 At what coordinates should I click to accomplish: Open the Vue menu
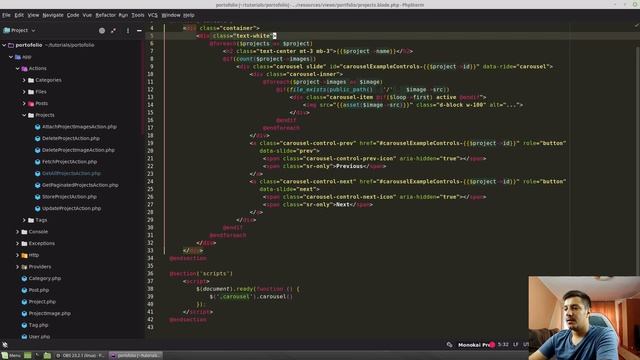[x=87, y=15]
